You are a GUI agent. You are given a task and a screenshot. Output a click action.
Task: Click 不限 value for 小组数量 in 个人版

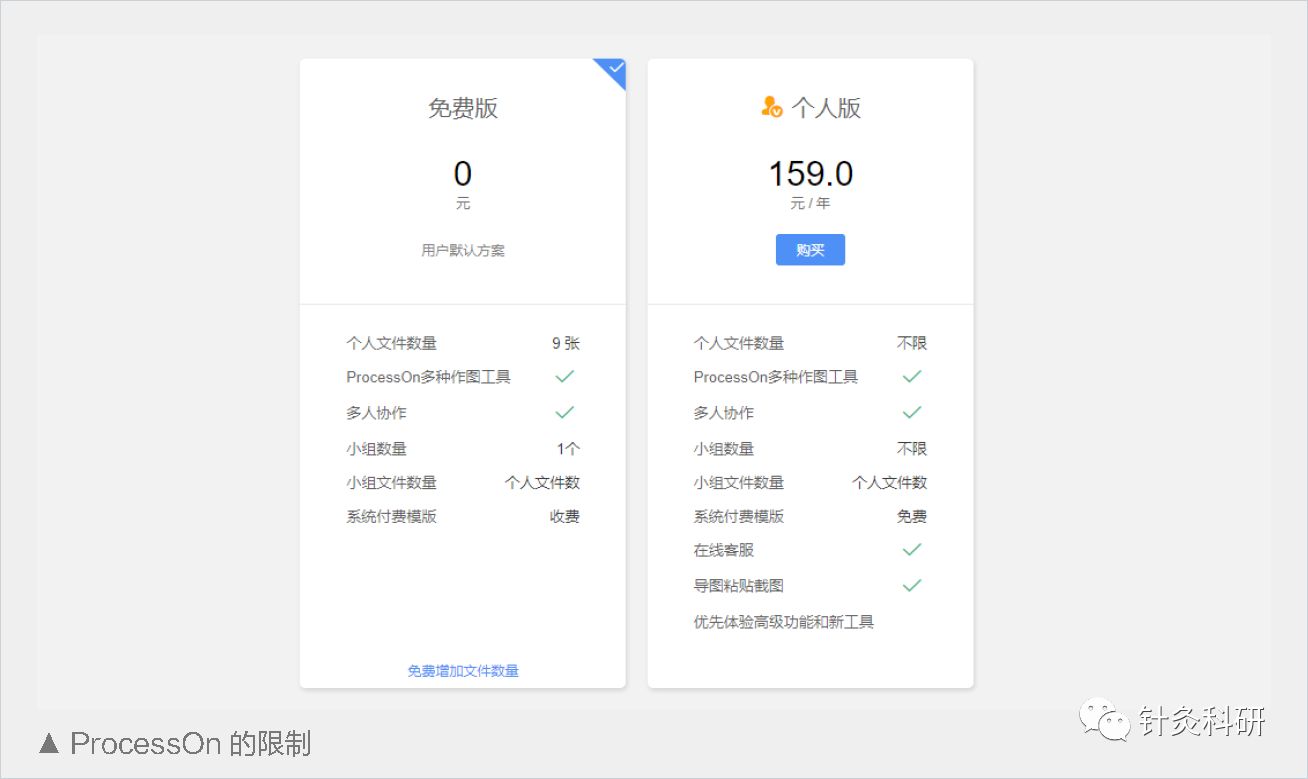coord(912,449)
